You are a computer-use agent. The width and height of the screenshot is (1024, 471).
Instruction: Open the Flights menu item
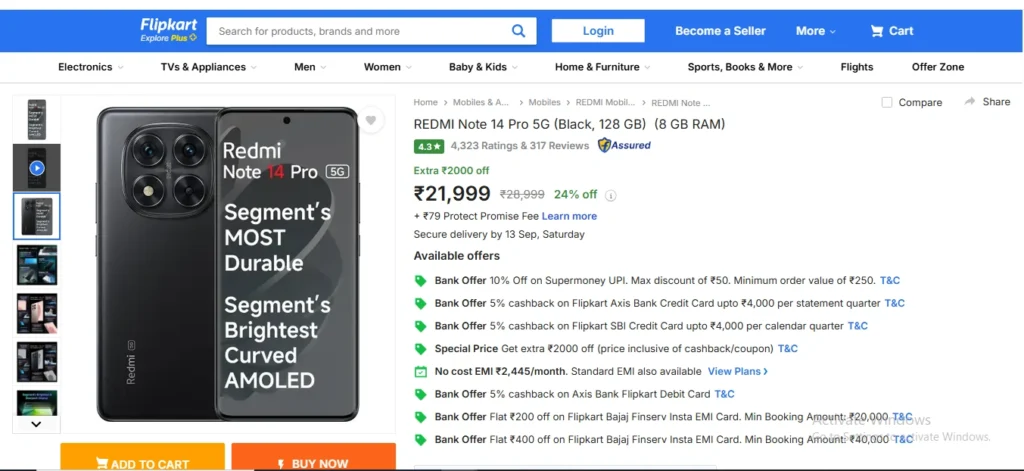pos(856,67)
